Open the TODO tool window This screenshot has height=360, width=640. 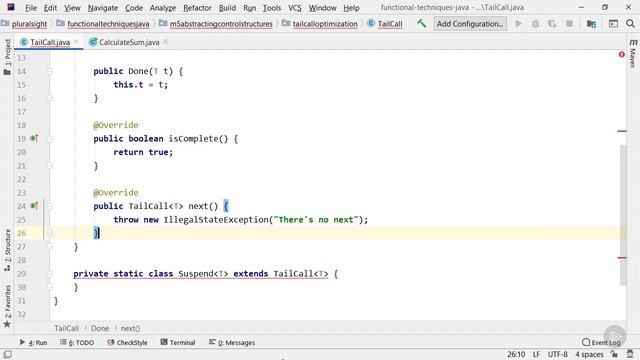pos(77,342)
